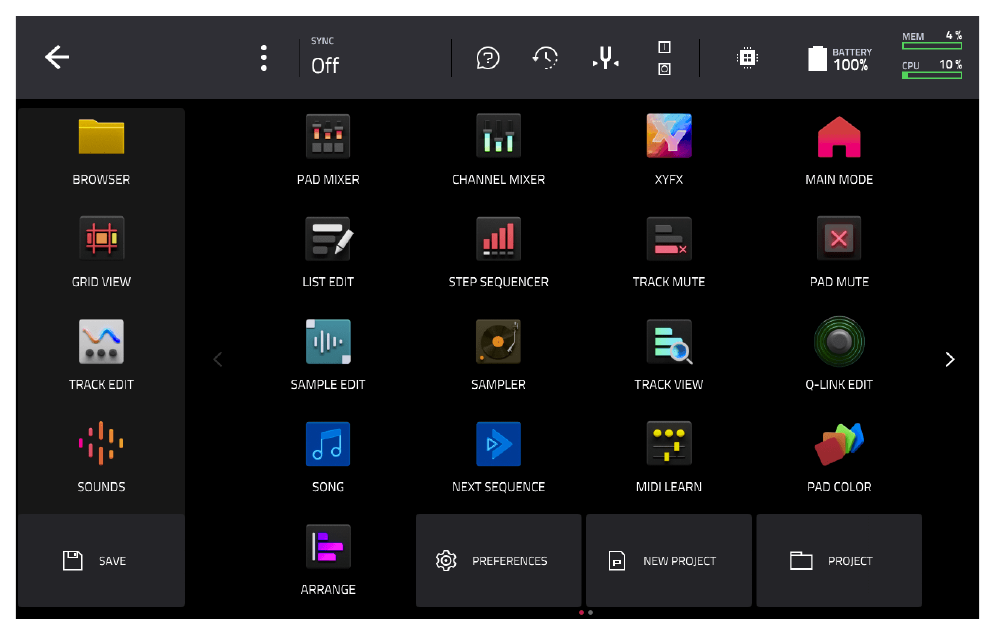The image size is (996, 636).
Task: Open Preferences
Action: (x=498, y=560)
